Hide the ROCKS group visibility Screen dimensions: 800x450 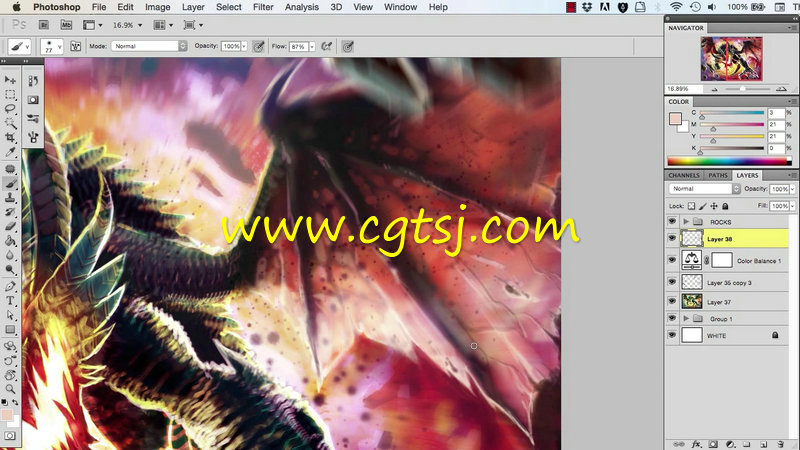click(672, 221)
